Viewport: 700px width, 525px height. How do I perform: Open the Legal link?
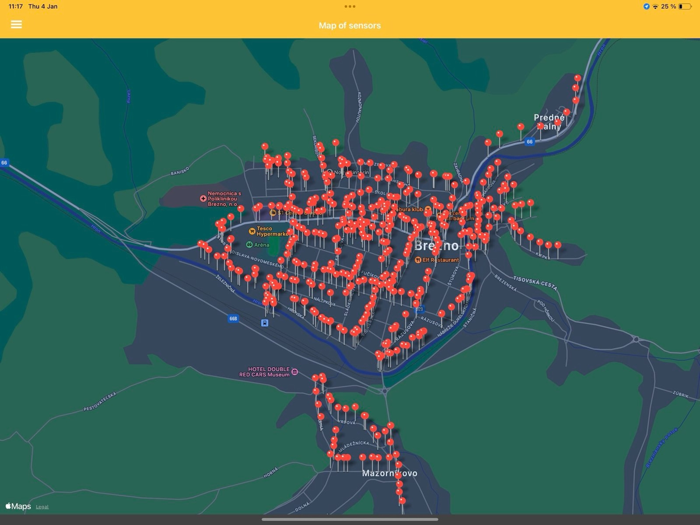(42, 507)
